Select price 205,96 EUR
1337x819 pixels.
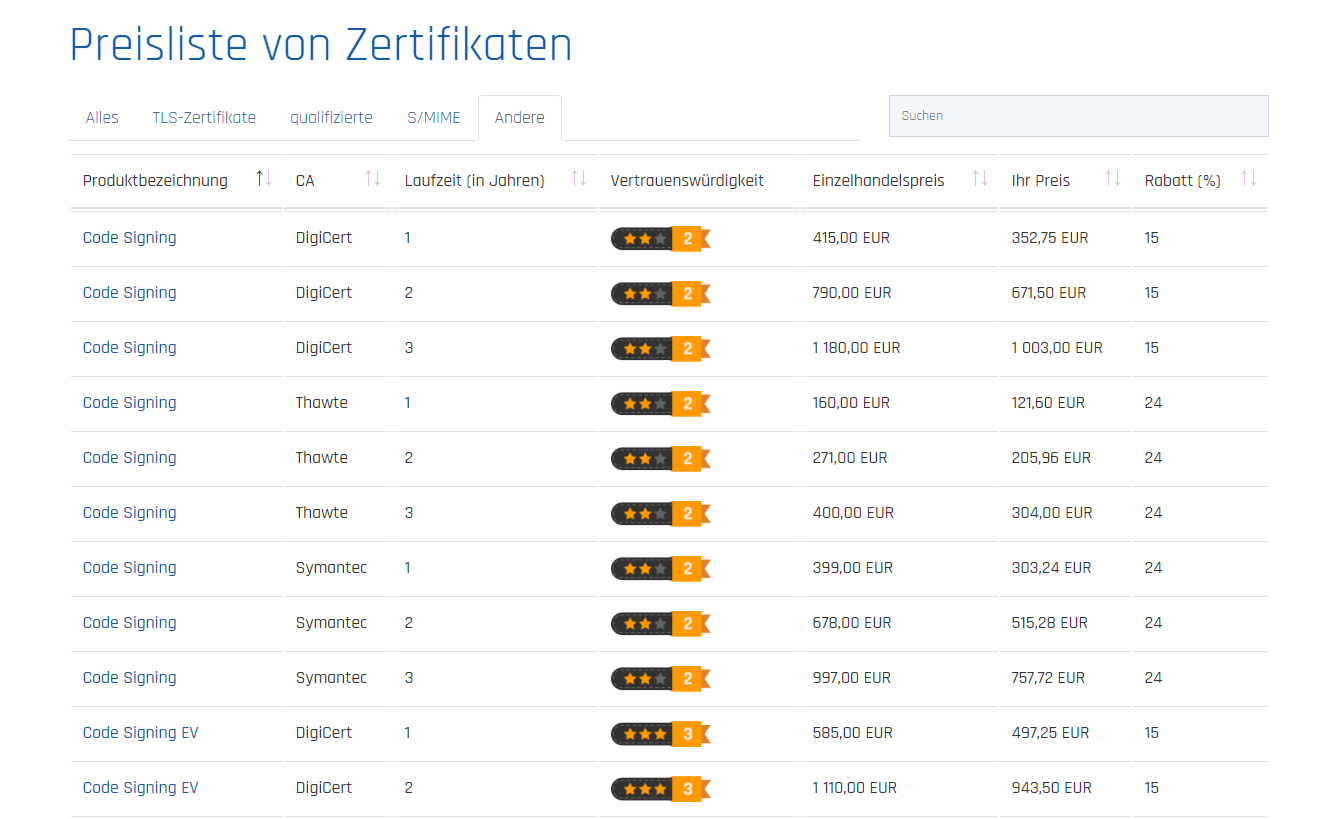pos(1051,458)
